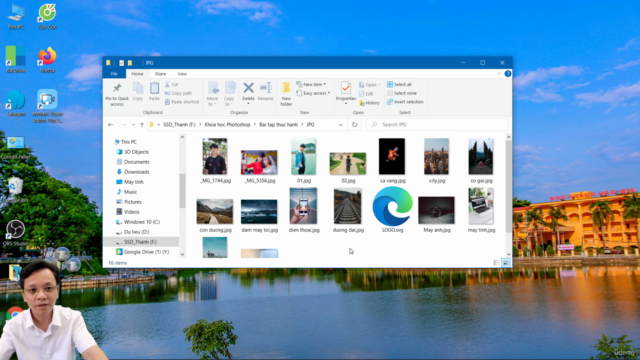640x360 pixels.
Task: Click the Rename icon
Action: (266, 88)
